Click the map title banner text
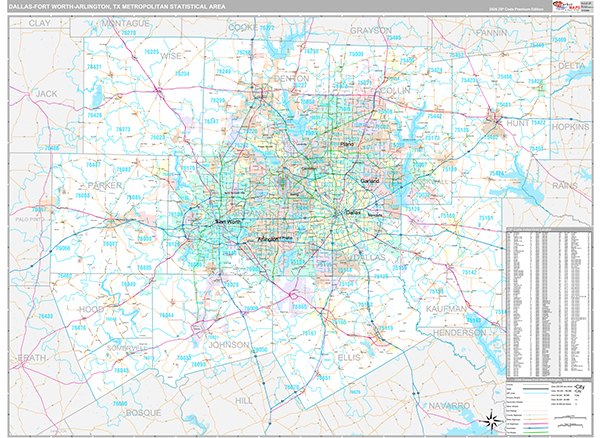 [x=120, y=9]
